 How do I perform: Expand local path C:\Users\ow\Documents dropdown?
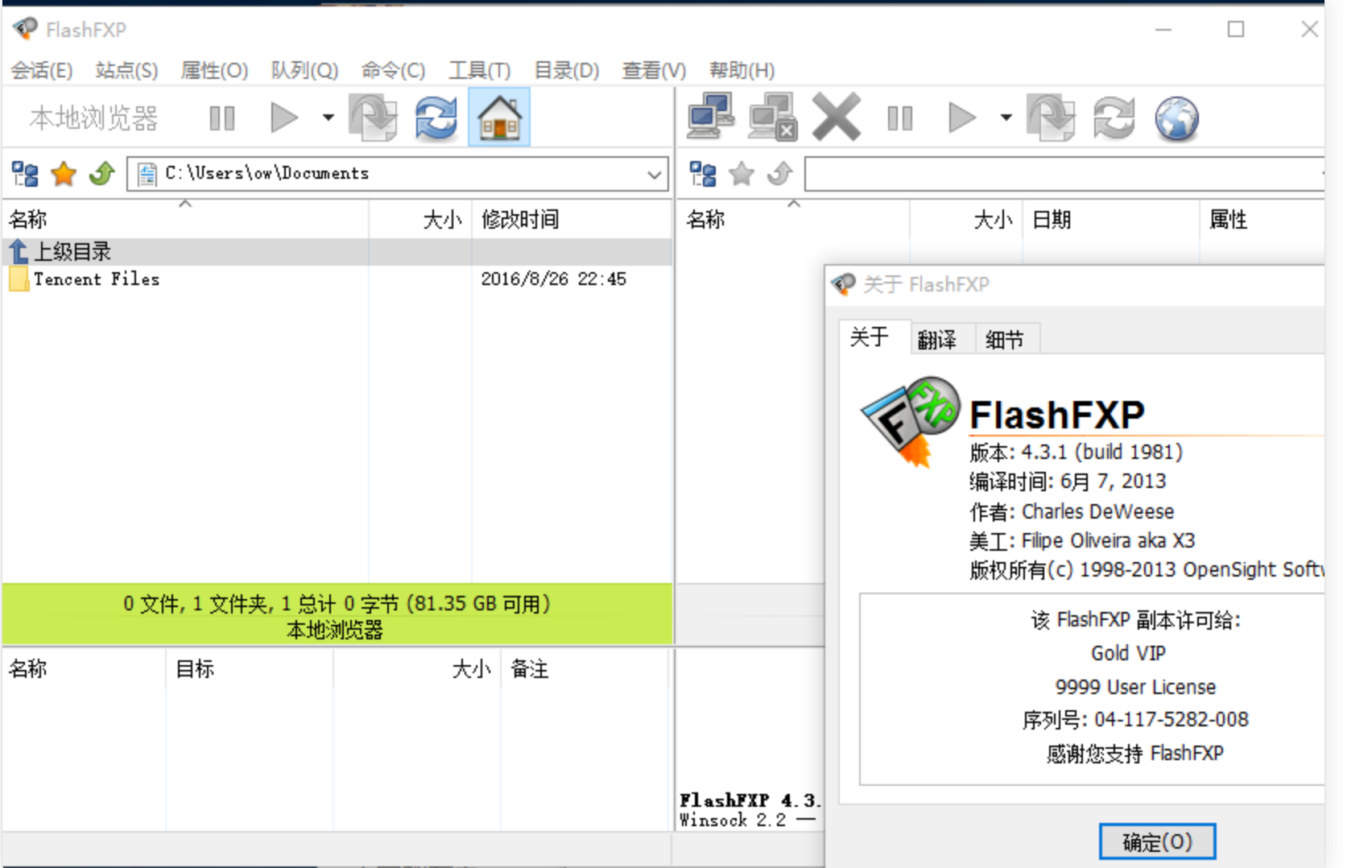pyautogui.click(x=655, y=174)
